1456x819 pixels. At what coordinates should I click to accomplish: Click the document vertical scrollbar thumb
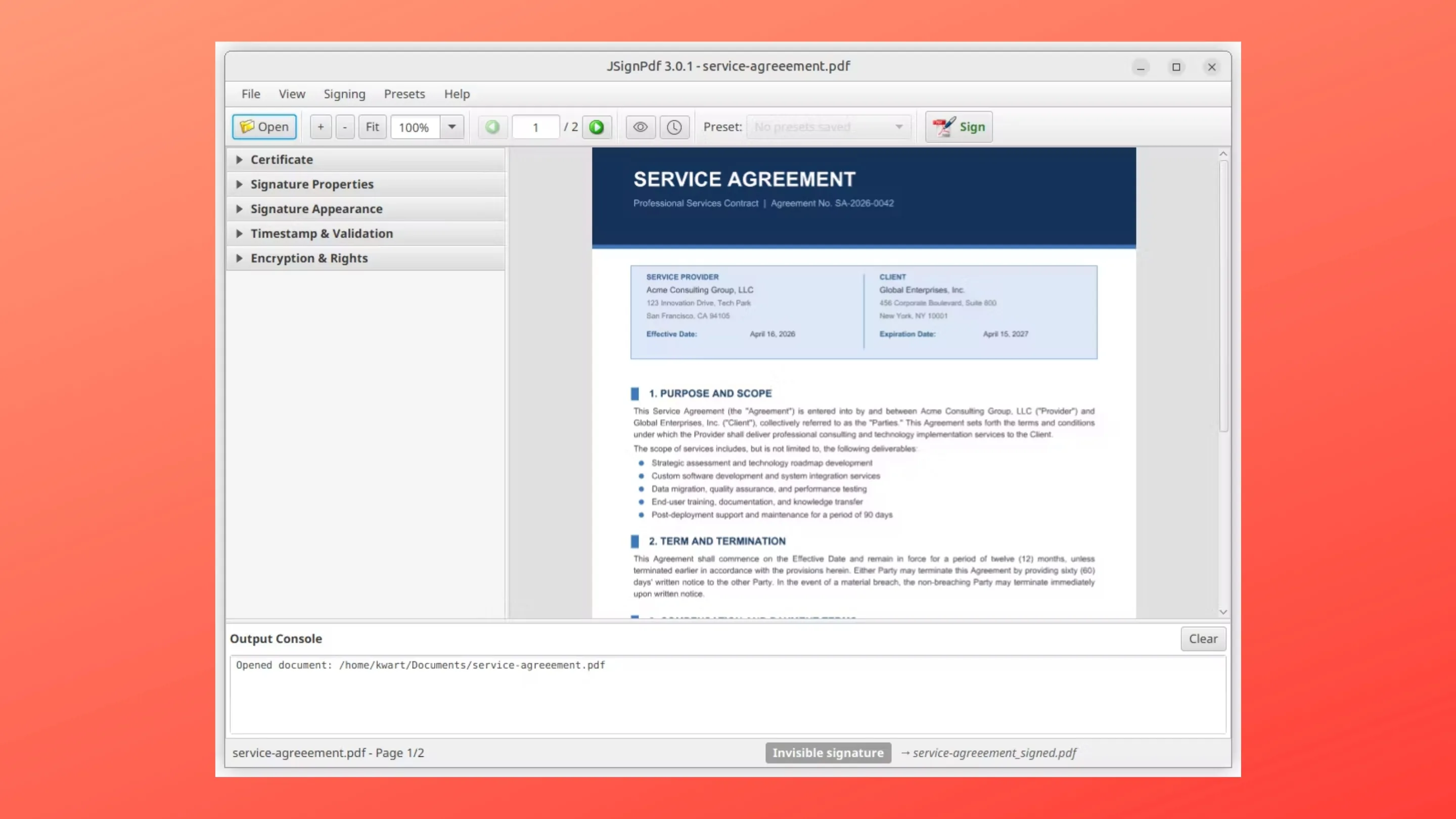pos(1223,296)
